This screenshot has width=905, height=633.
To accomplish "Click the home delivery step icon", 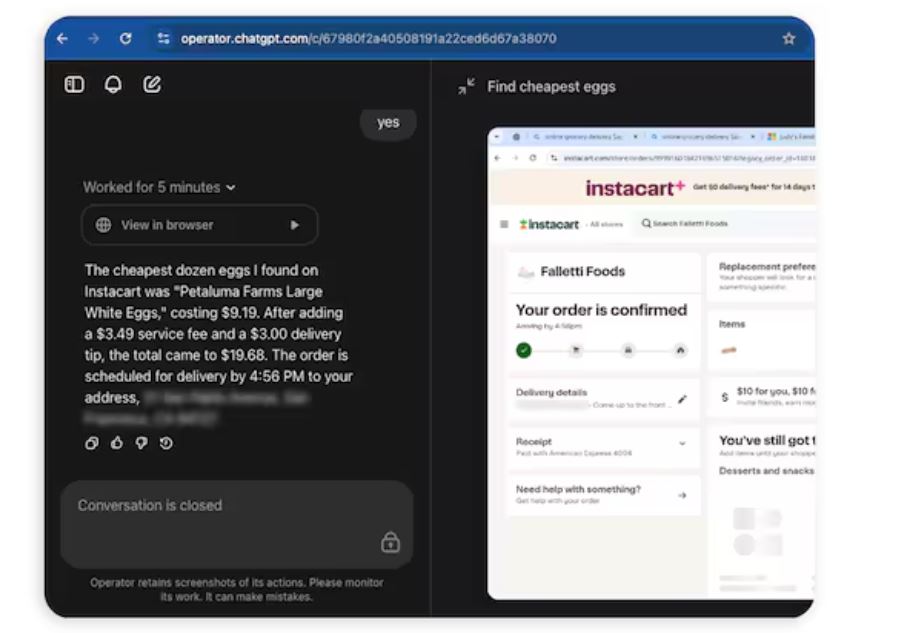I will [680, 350].
